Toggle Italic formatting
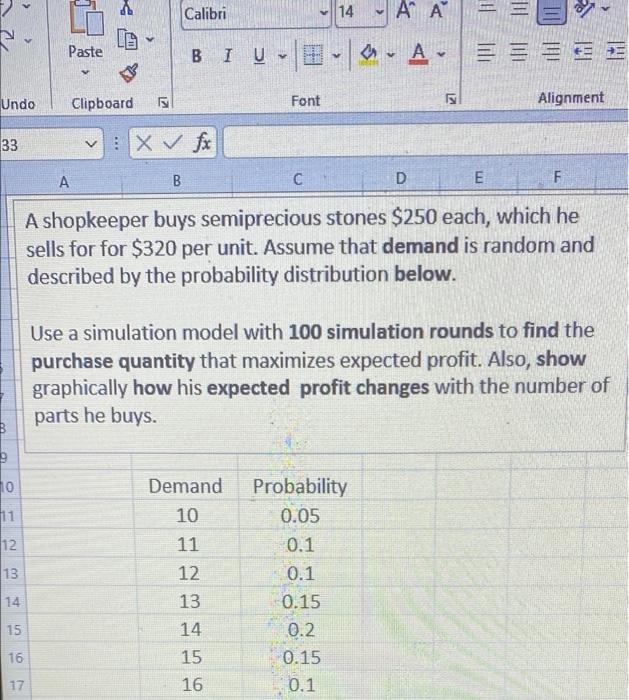This screenshot has height=700, width=629. 228,56
